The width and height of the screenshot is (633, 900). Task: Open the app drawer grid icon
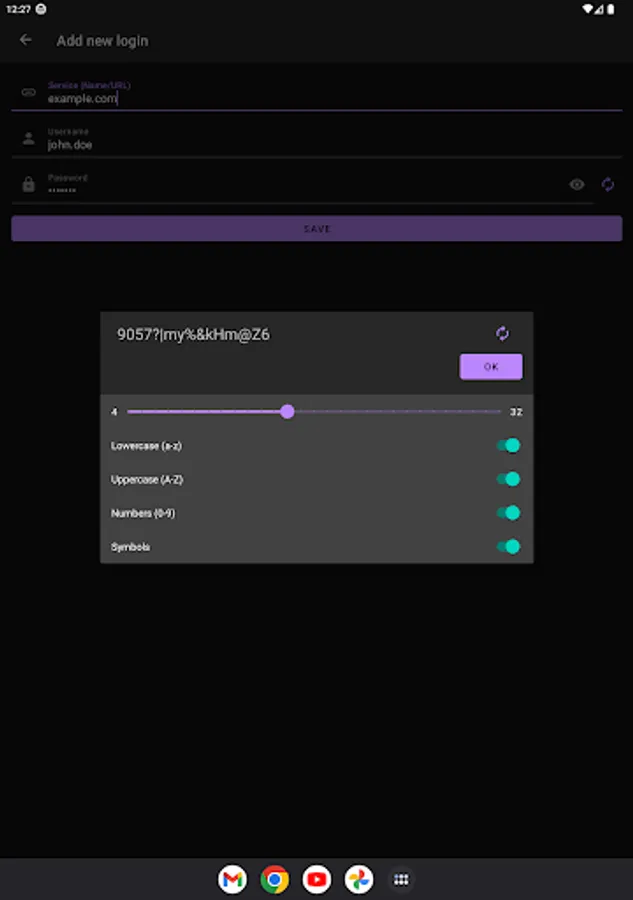(401, 879)
